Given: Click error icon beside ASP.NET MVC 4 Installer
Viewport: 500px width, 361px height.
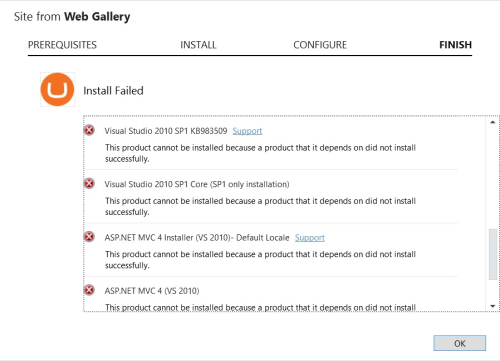Looking at the screenshot, I should (x=89, y=237).
